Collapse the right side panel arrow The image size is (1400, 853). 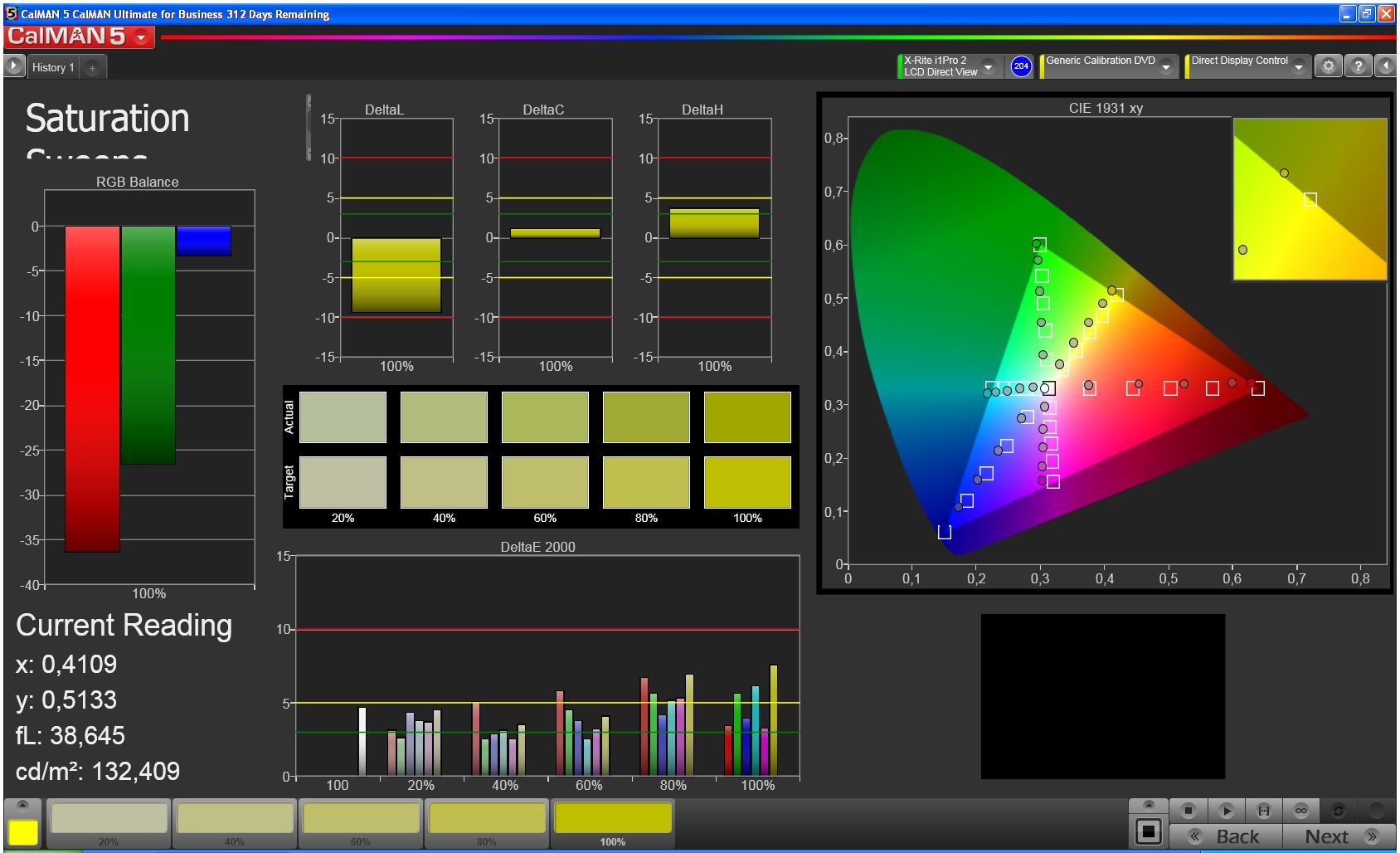1386,66
